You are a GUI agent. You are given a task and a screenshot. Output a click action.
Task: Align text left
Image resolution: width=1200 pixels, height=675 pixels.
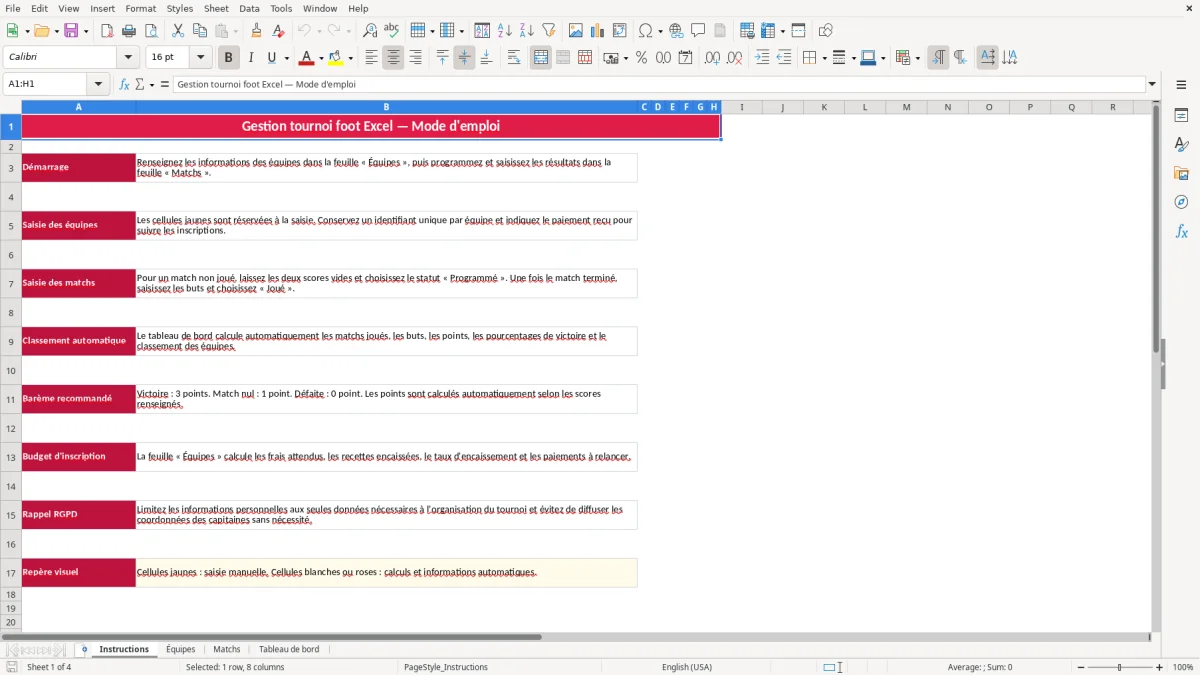coord(371,58)
